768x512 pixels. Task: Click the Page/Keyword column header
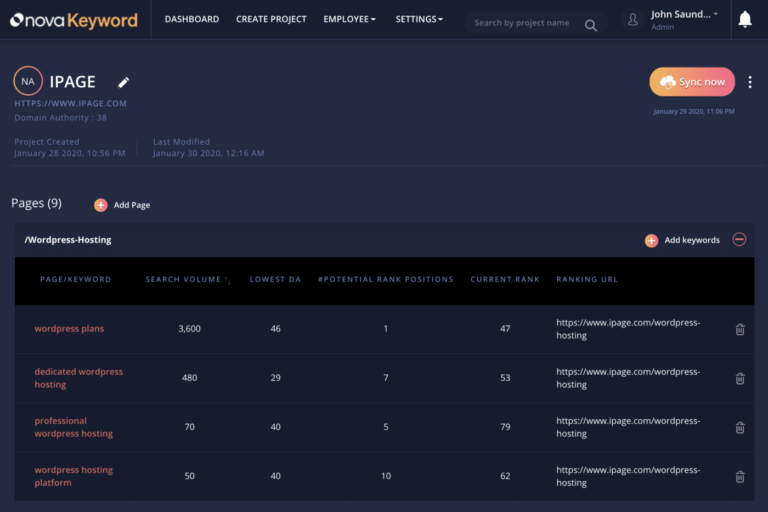(x=75, y=279)
